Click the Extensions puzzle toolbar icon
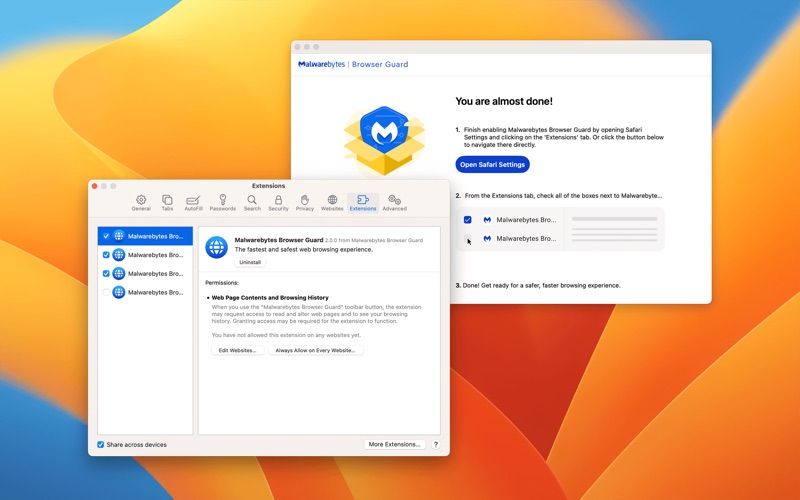Viewport: 800px width, 500px height. pyautogui.click(x=363, y=203)
